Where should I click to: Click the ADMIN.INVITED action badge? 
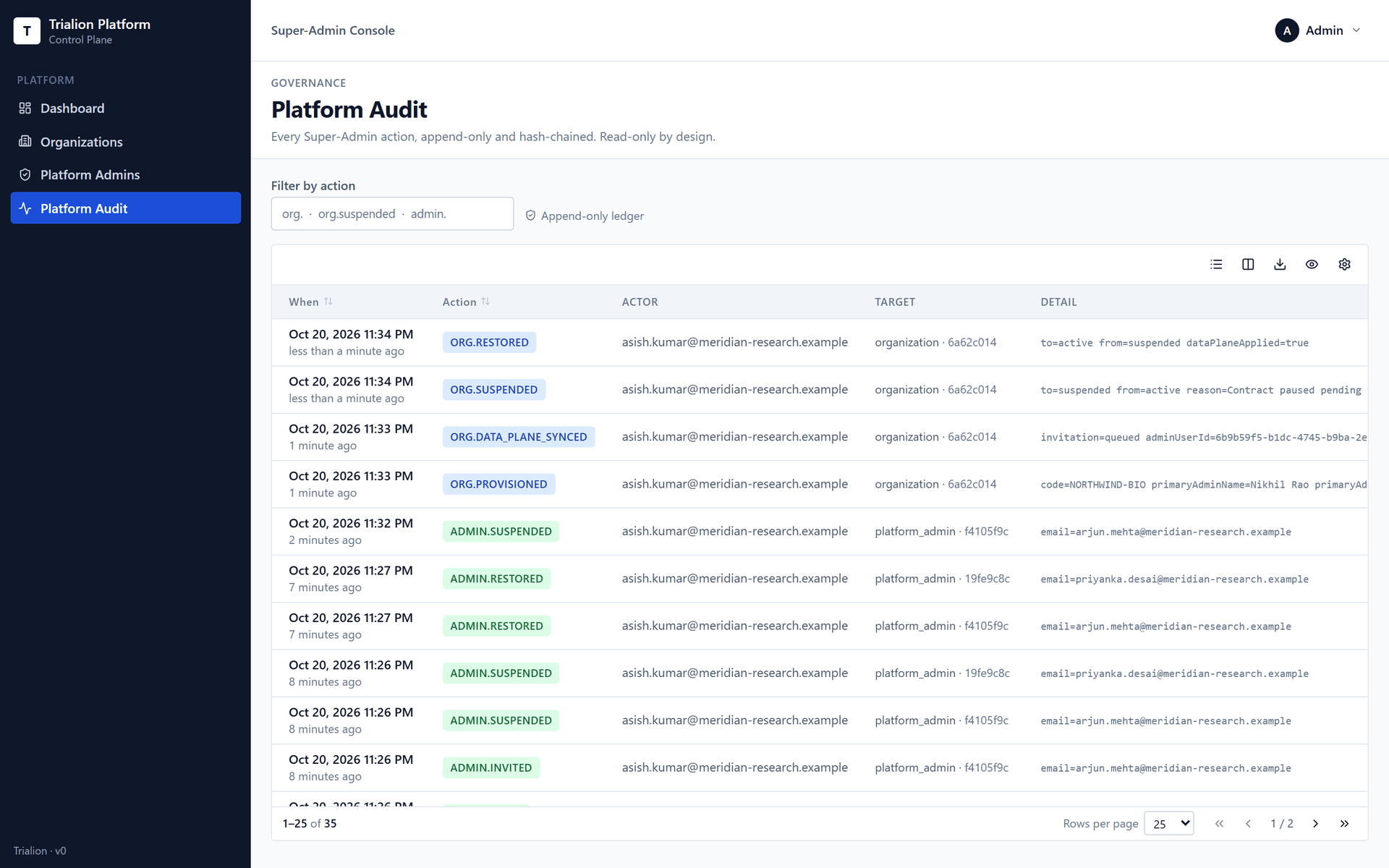pos(491,768)
